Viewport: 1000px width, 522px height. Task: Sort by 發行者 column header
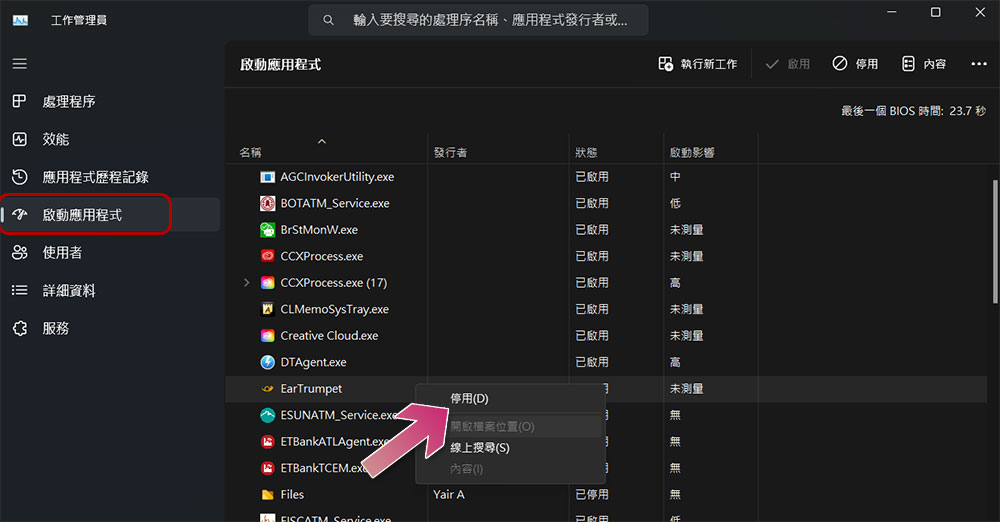[450, 153]
